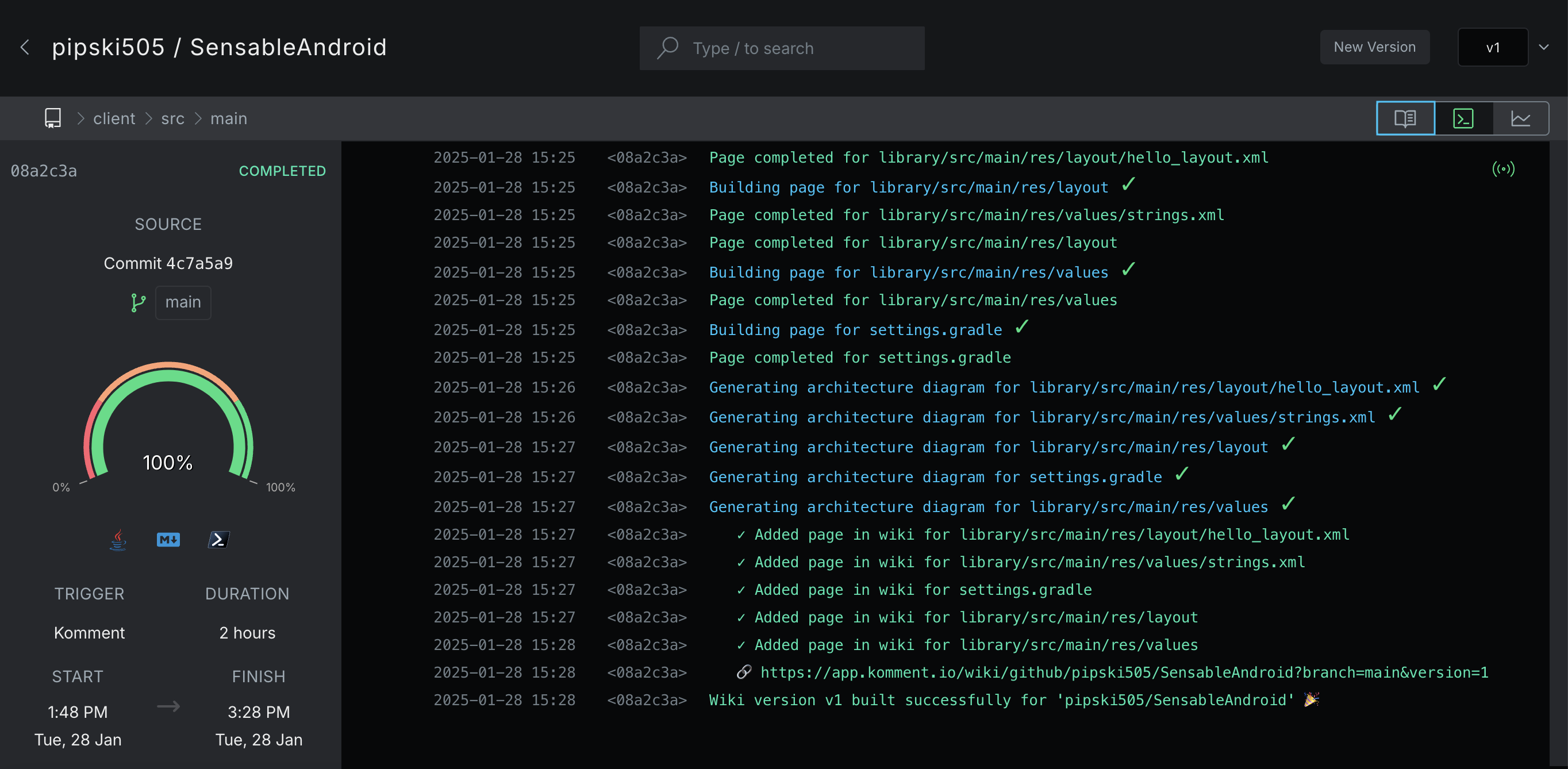The width and height of the screenshot is (1568, 769).
Task: Click the COMPLETED status label
Action: coord(282,171)
